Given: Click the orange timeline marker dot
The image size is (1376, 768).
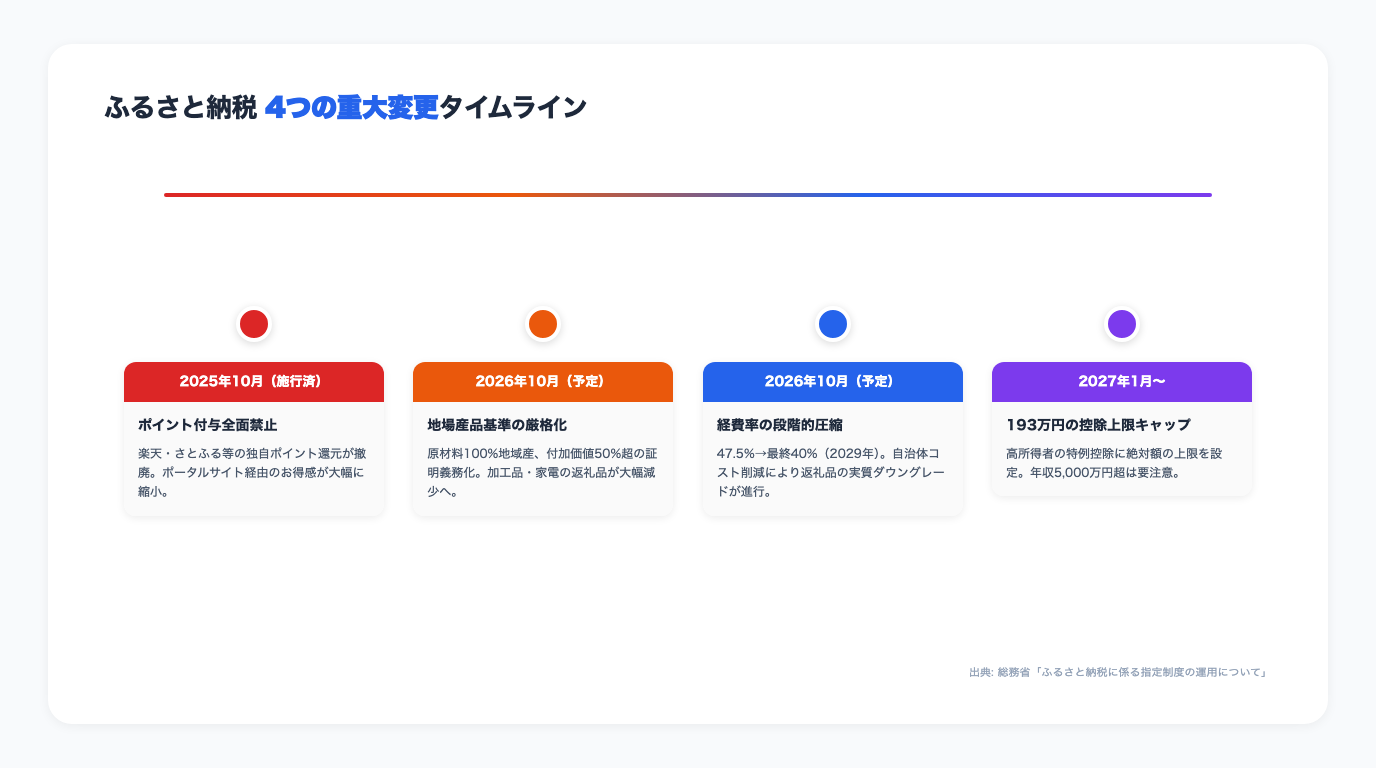Looking at the screenshot, I should coord(543,324).
